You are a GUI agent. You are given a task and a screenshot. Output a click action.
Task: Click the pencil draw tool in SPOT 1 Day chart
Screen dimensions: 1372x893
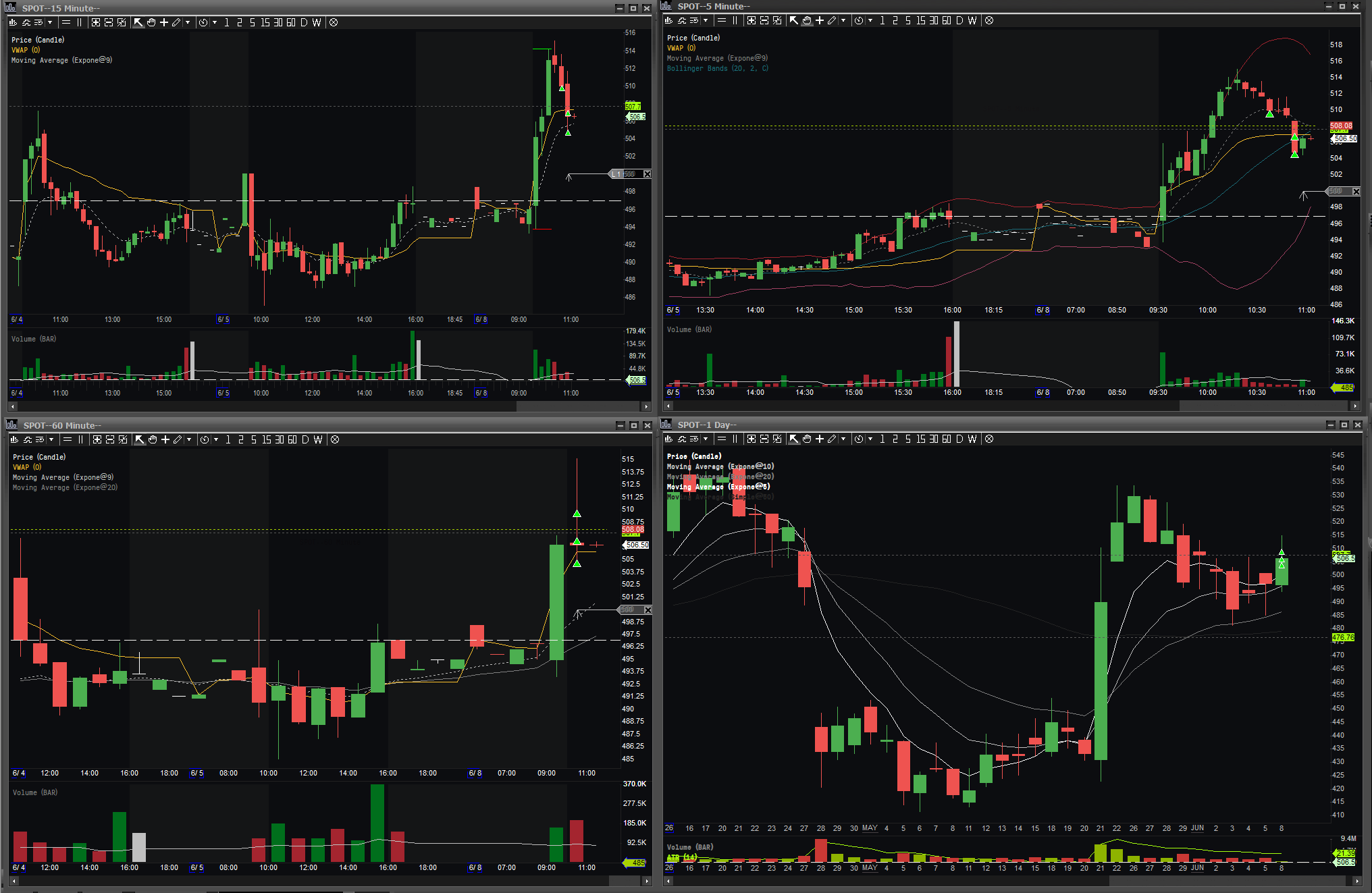pos(832,439)
